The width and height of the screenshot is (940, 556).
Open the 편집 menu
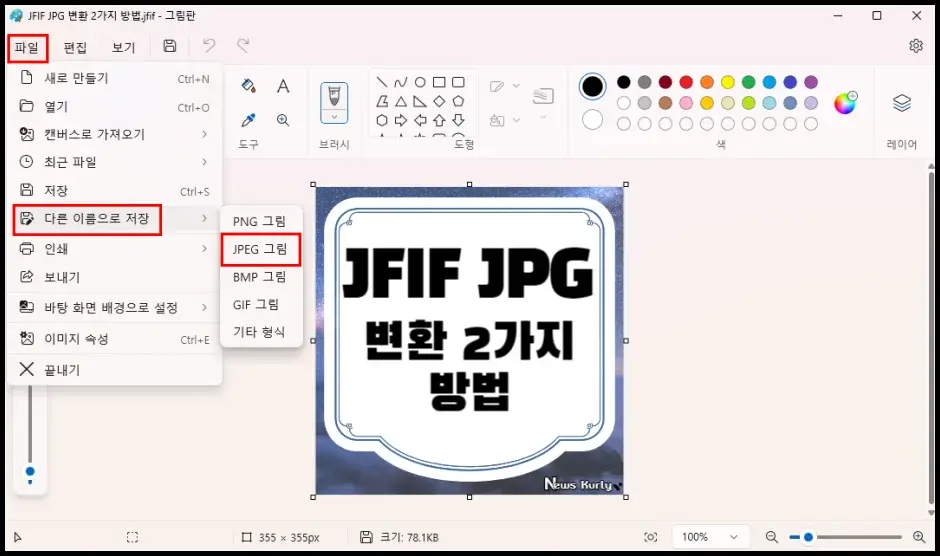(x=76, y=48)
